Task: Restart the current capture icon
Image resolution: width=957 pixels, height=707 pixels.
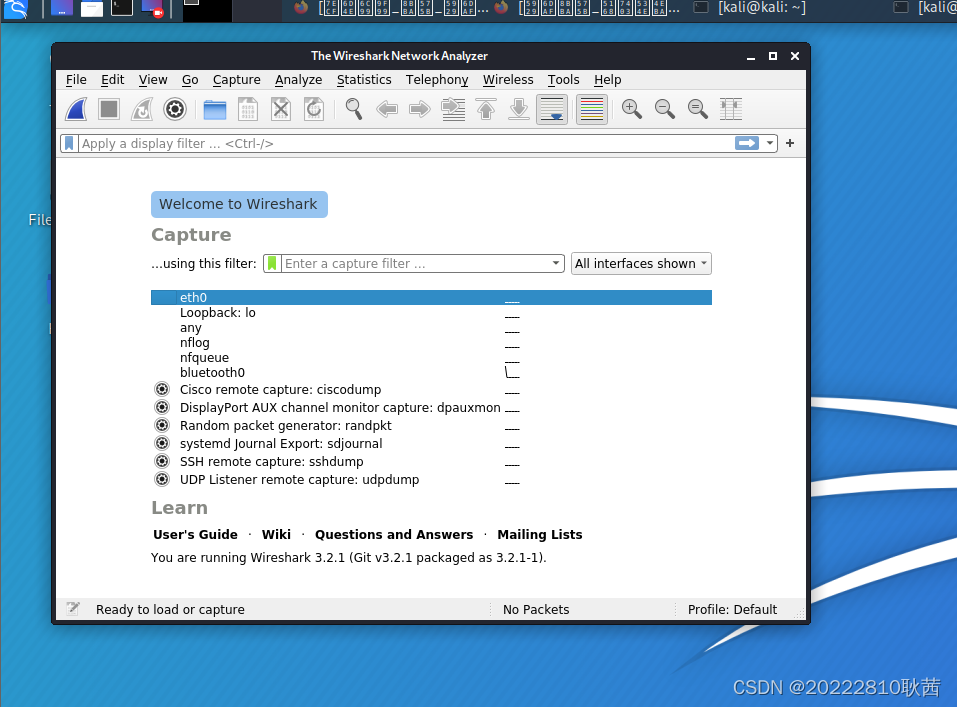Action: (142, 109)
